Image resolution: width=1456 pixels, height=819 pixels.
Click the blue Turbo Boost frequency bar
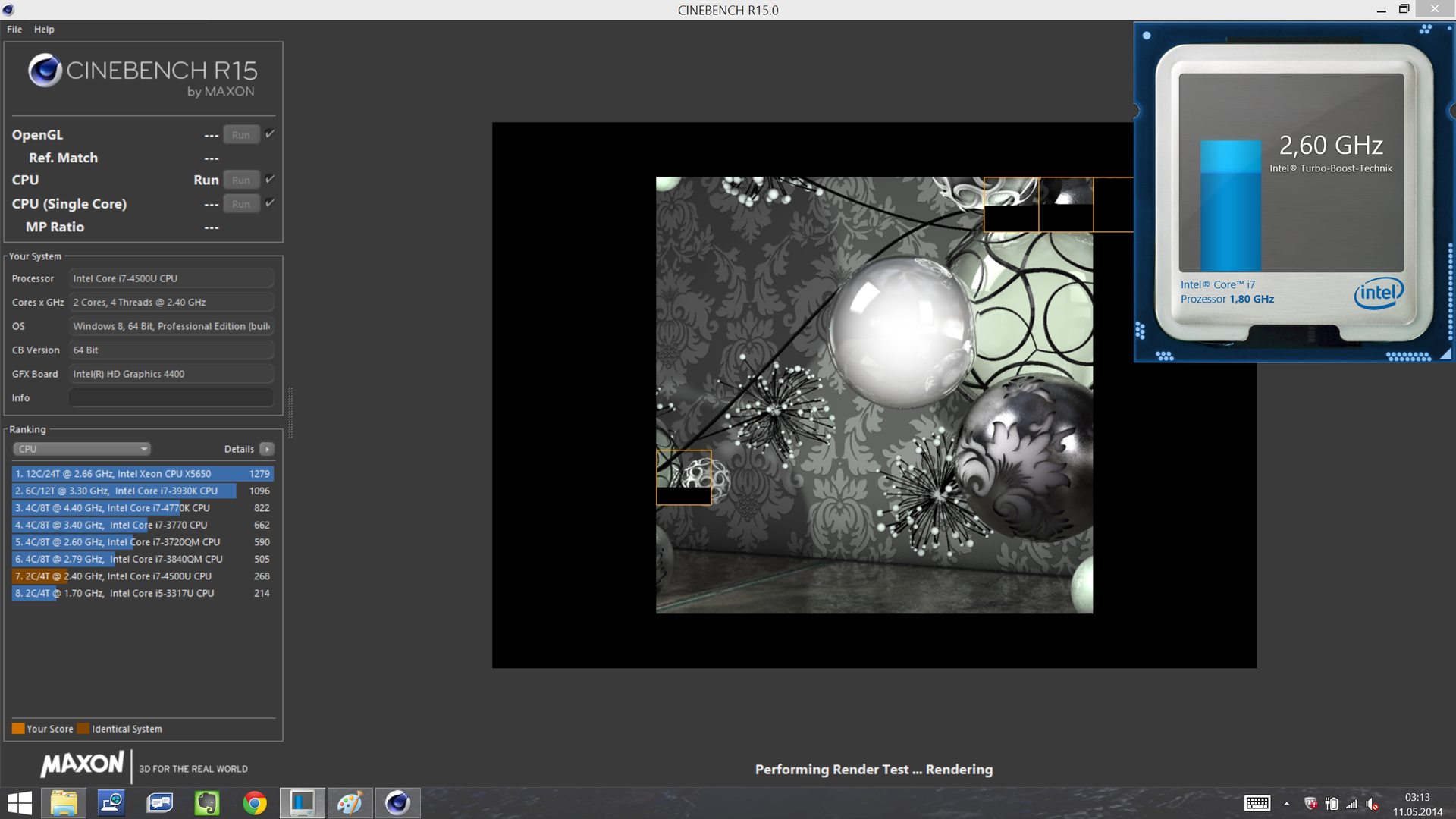[1230, 206]
